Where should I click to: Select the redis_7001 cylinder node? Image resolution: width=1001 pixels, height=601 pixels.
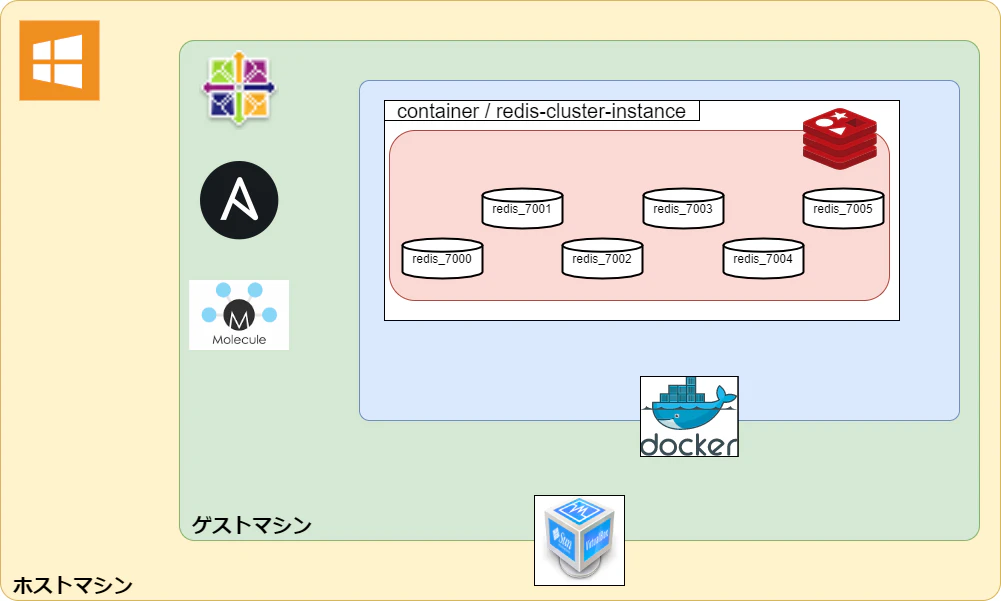tap(522, 208)
